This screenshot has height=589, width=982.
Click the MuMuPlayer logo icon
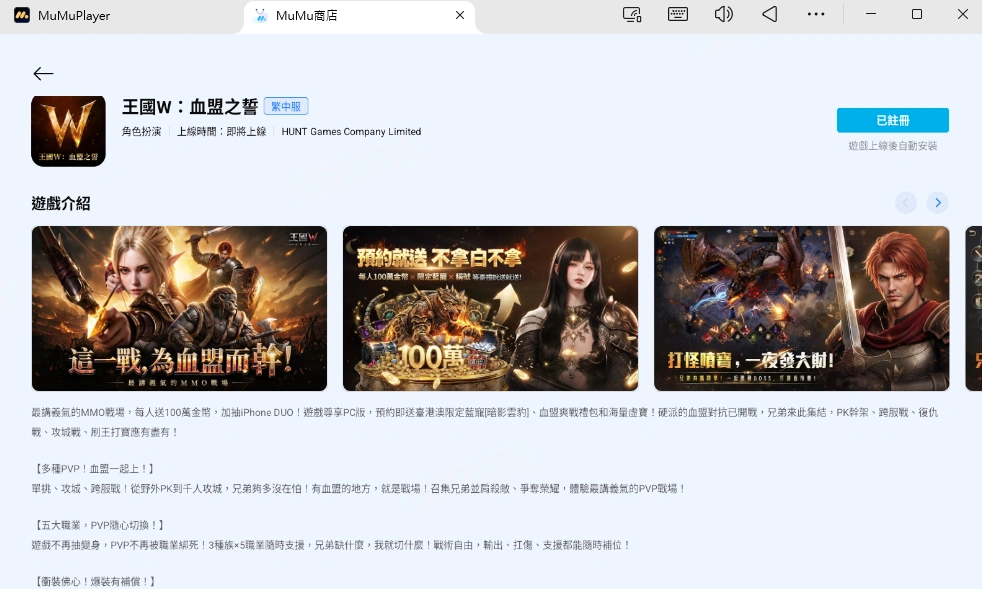pos(22,16)
